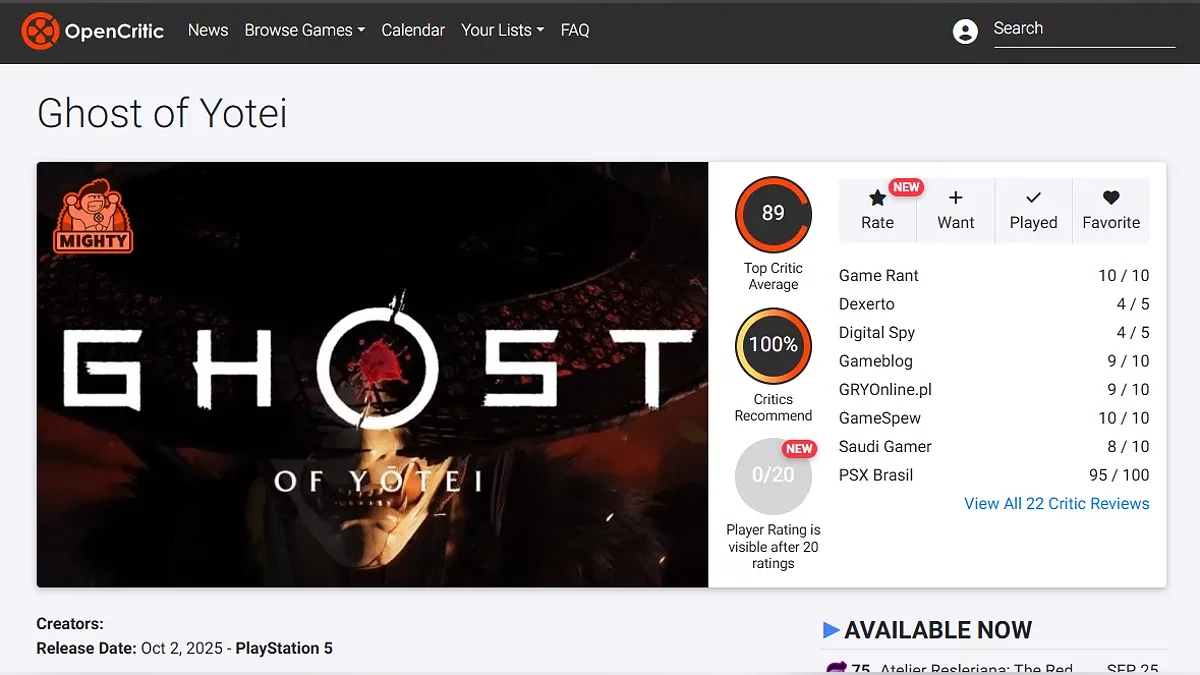1200x675 pixels.
Task: Click the 100% Critics Recommend circle
Action: 773,345
